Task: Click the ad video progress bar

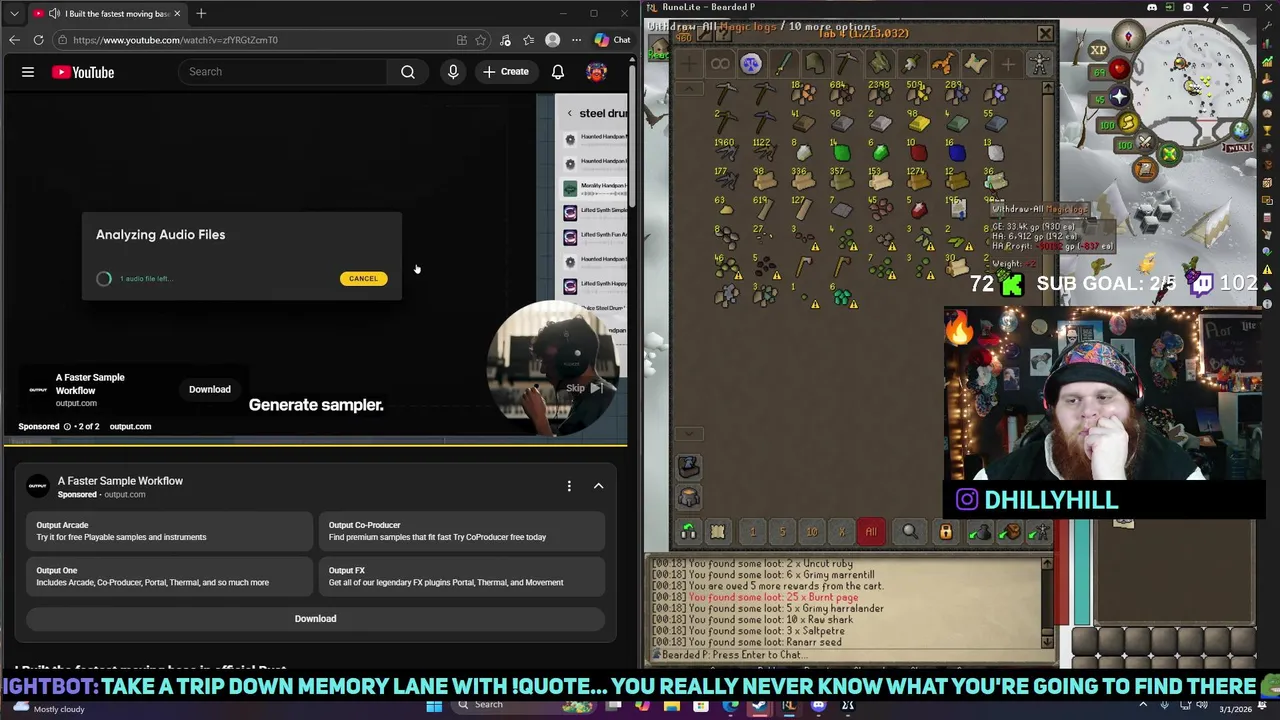Action: tap(314, 445)
